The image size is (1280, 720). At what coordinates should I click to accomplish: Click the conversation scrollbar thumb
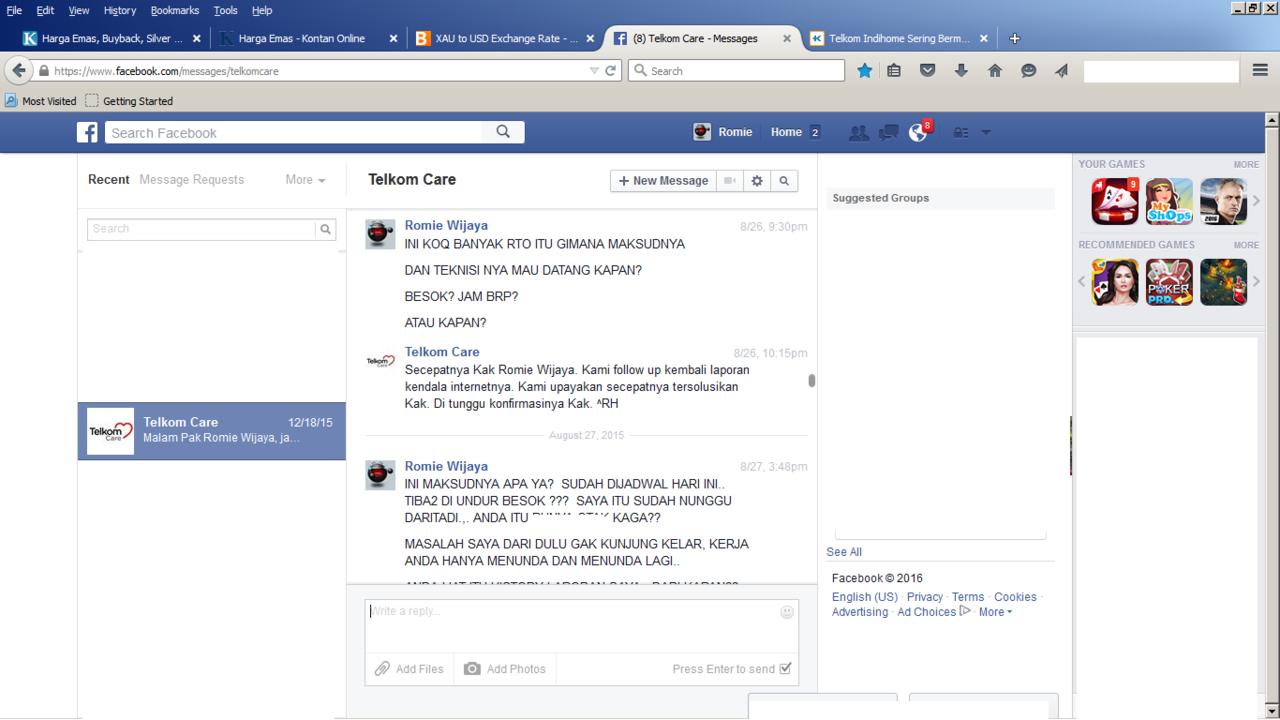(x=812, y=380)
